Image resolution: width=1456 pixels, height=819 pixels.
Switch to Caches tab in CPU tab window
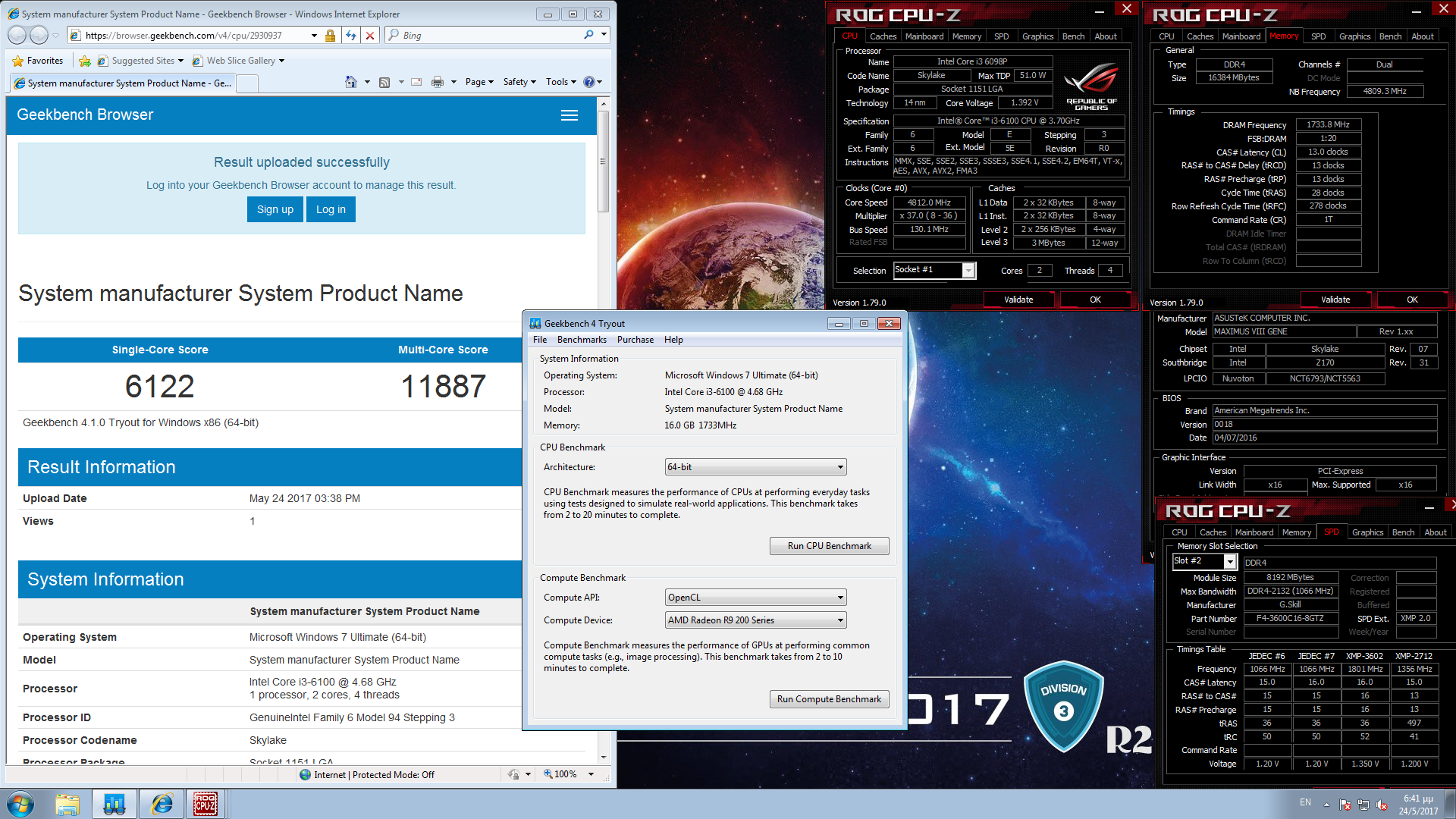pyautogui.click(x=883, y=36)
